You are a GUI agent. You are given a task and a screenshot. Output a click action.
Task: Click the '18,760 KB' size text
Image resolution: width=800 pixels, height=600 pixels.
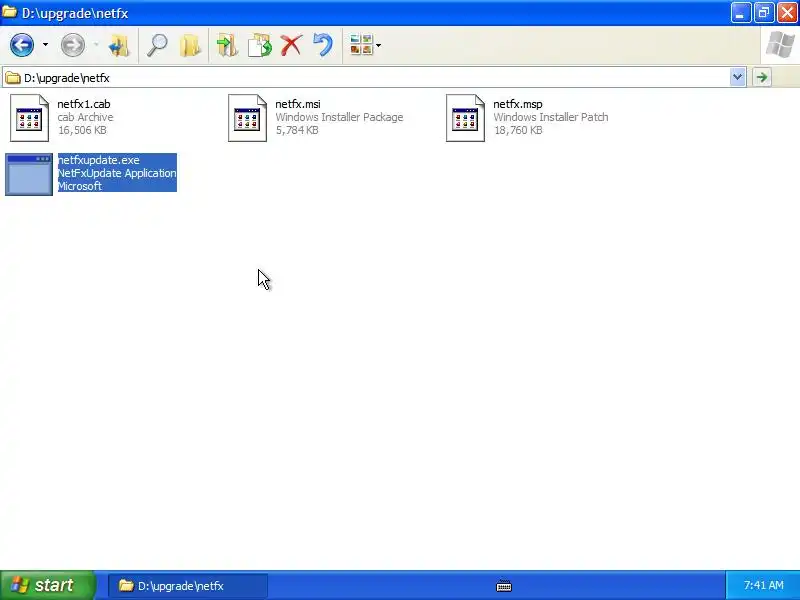tap(518, 130)
